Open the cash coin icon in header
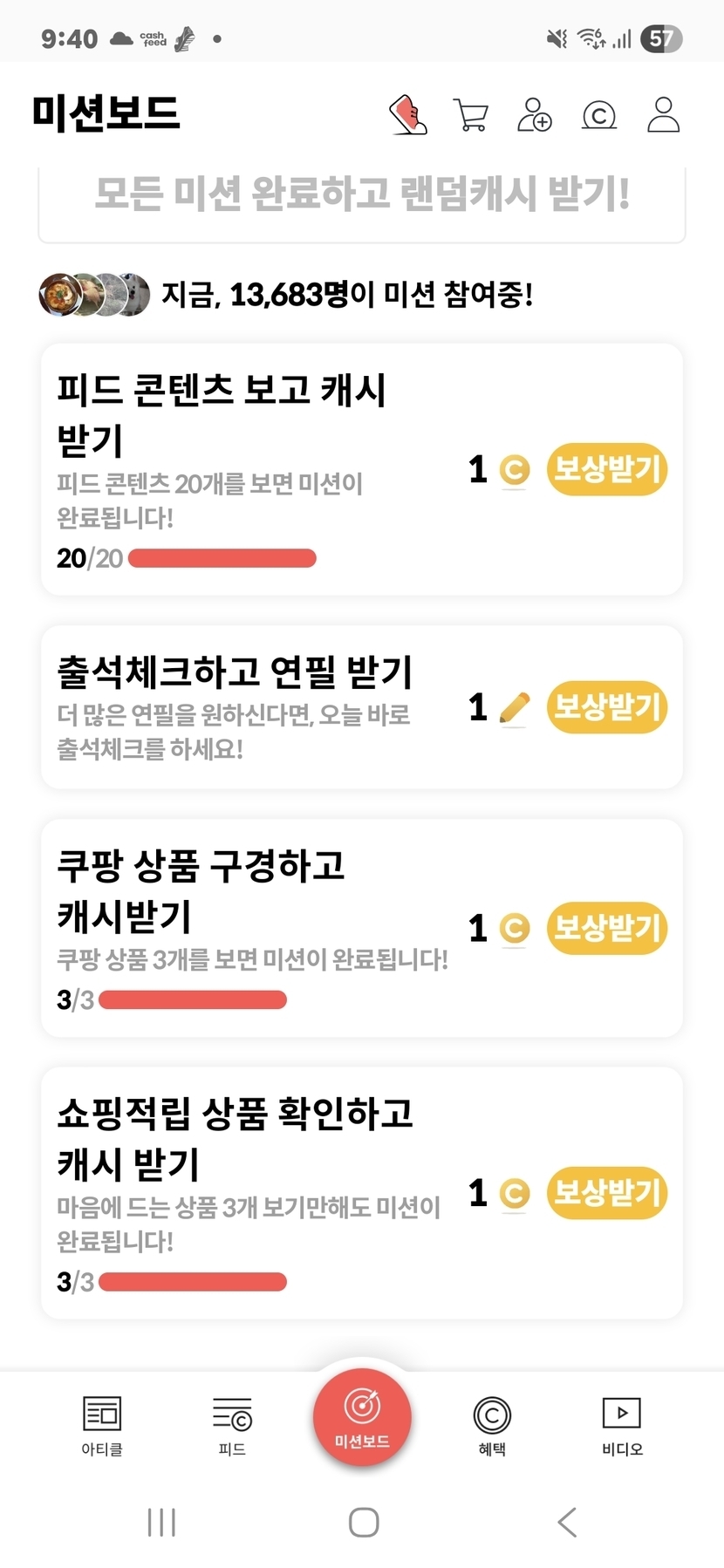The width and height of the screenshot is (724, 1568). point(599,114)
